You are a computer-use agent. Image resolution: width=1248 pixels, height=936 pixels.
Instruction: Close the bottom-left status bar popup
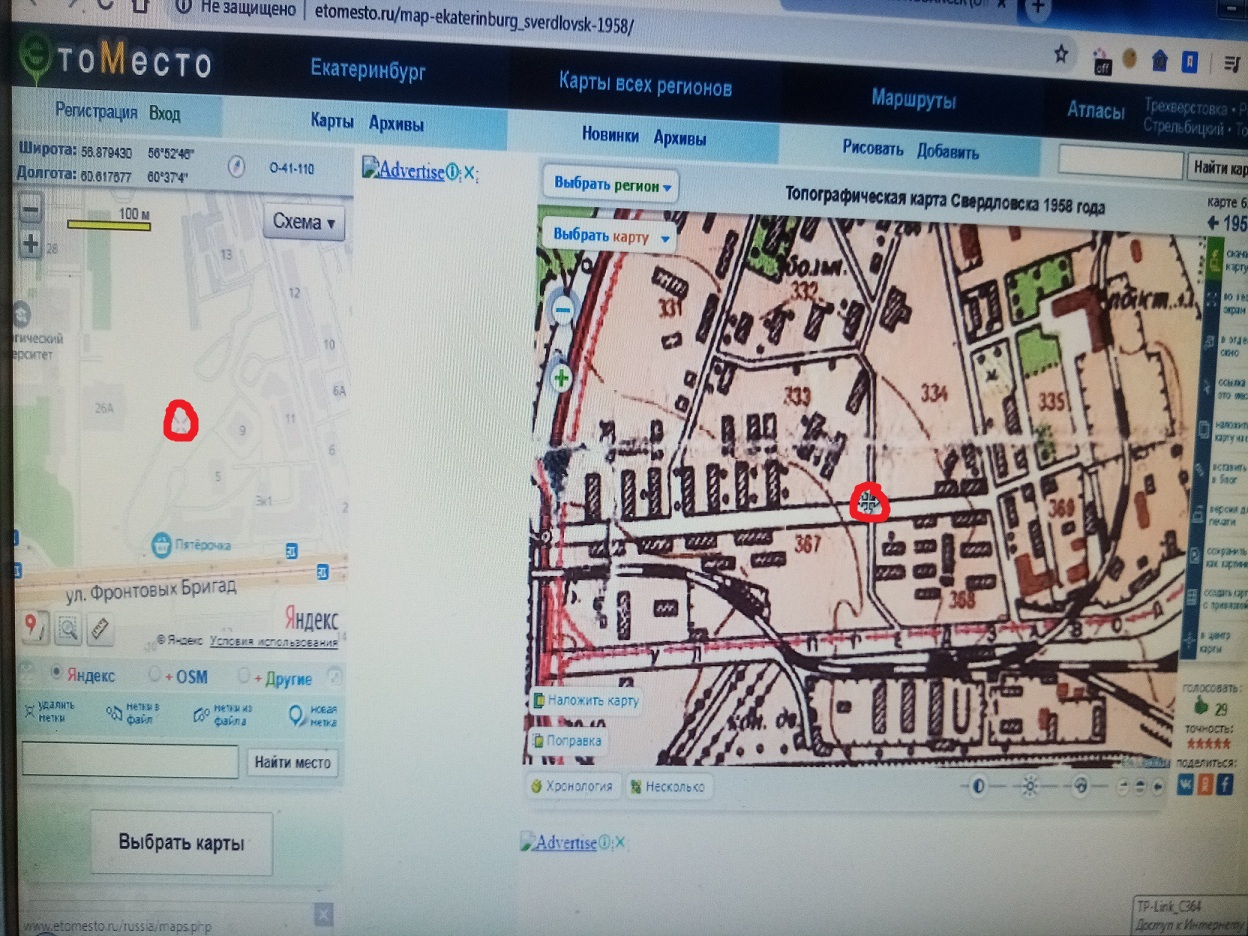tap(323, 914)
